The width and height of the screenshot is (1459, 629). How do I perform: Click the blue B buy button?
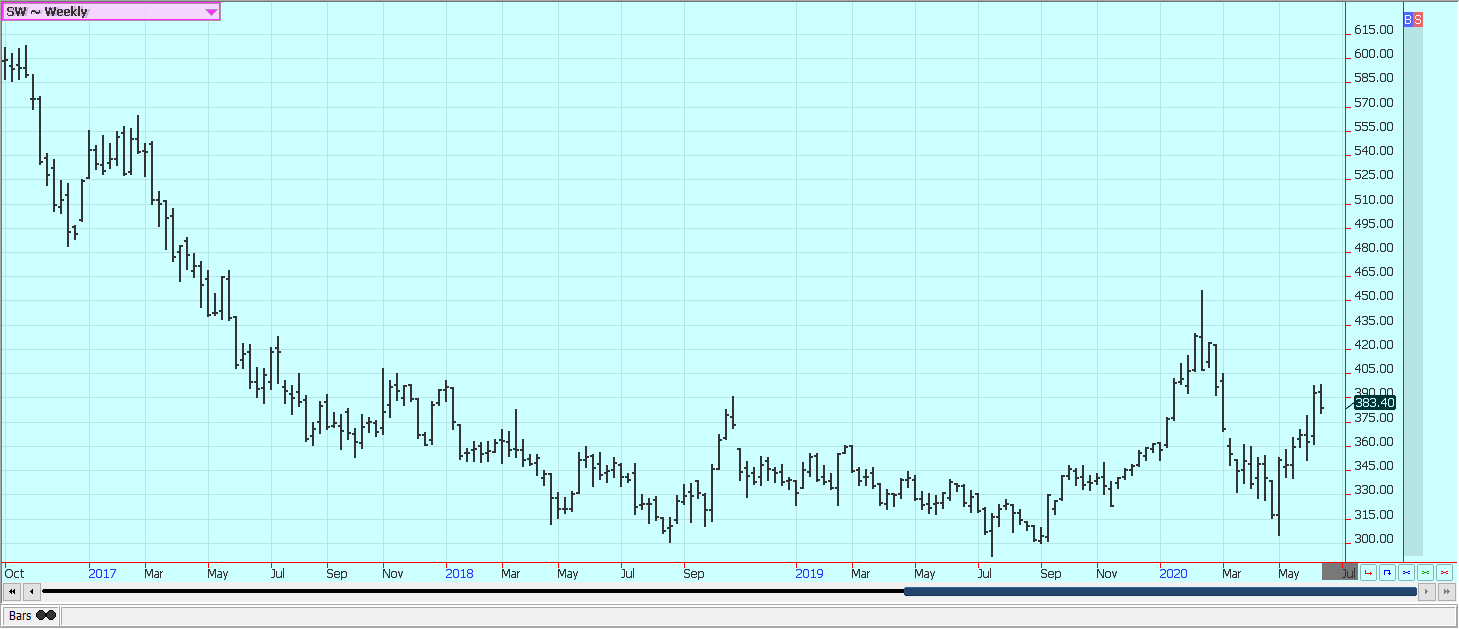click(x=1408, y=20)
